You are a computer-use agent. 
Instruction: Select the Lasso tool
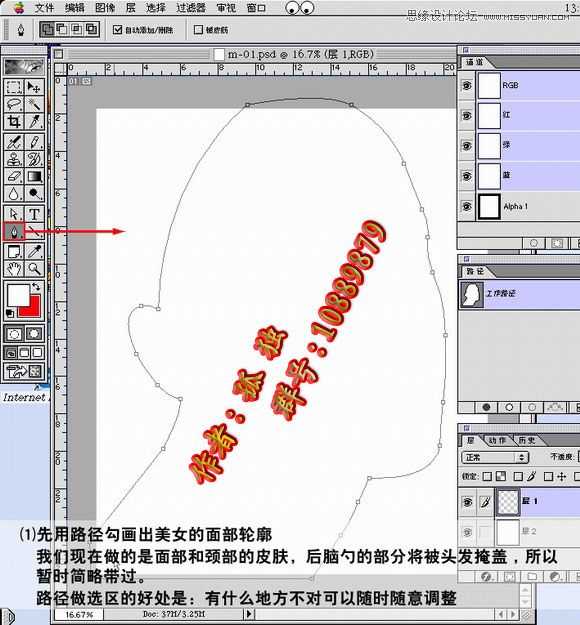pyautogui.click(x=14, y=104)
